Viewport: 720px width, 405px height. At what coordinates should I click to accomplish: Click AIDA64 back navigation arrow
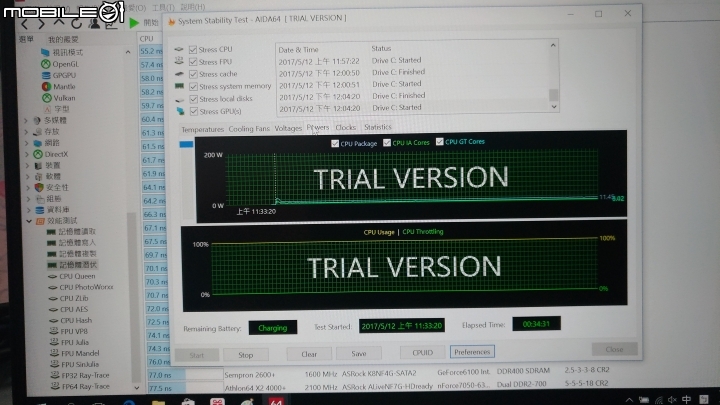[x=25, y=24]
